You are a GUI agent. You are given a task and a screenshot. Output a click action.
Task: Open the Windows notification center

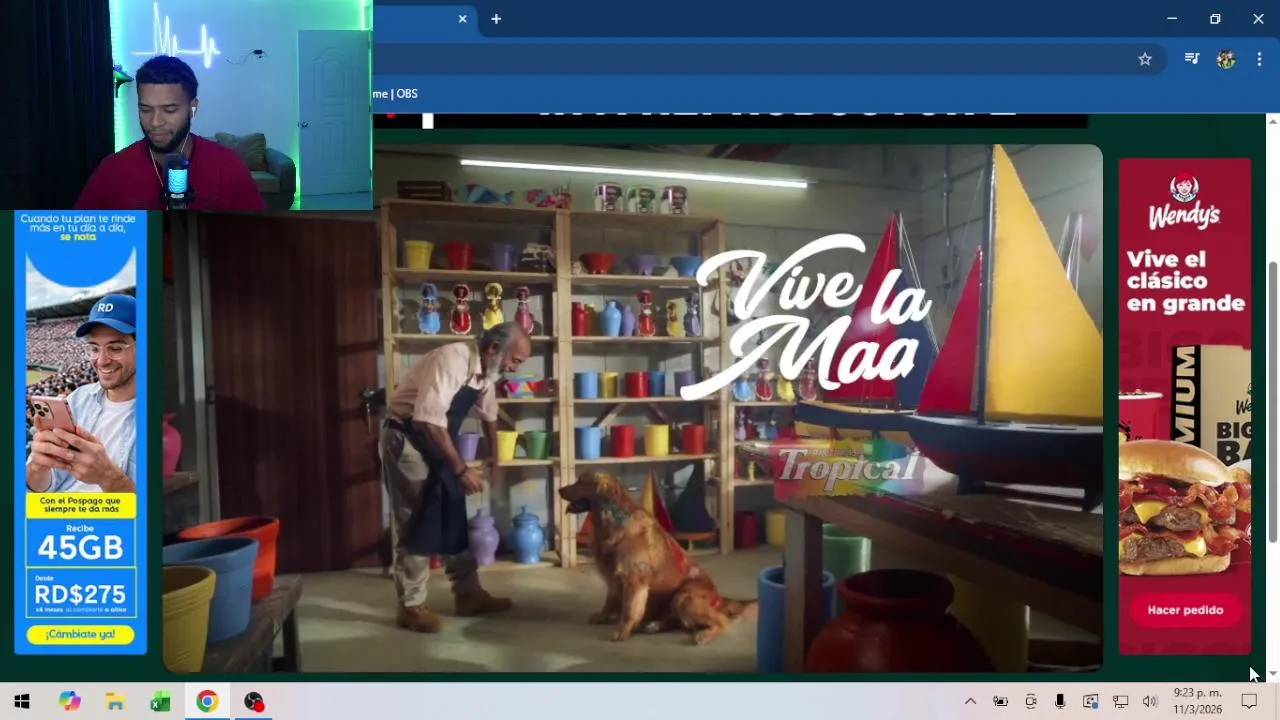1249,702
